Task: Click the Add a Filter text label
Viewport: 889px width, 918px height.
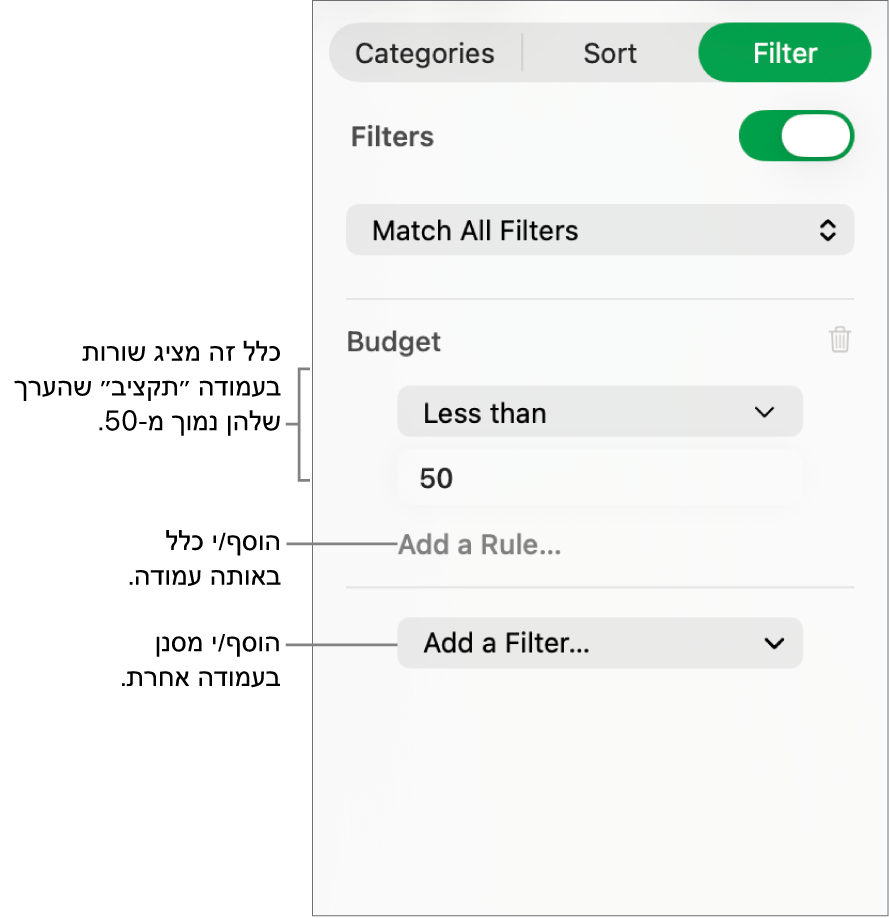Action: [x=506, y=643]
